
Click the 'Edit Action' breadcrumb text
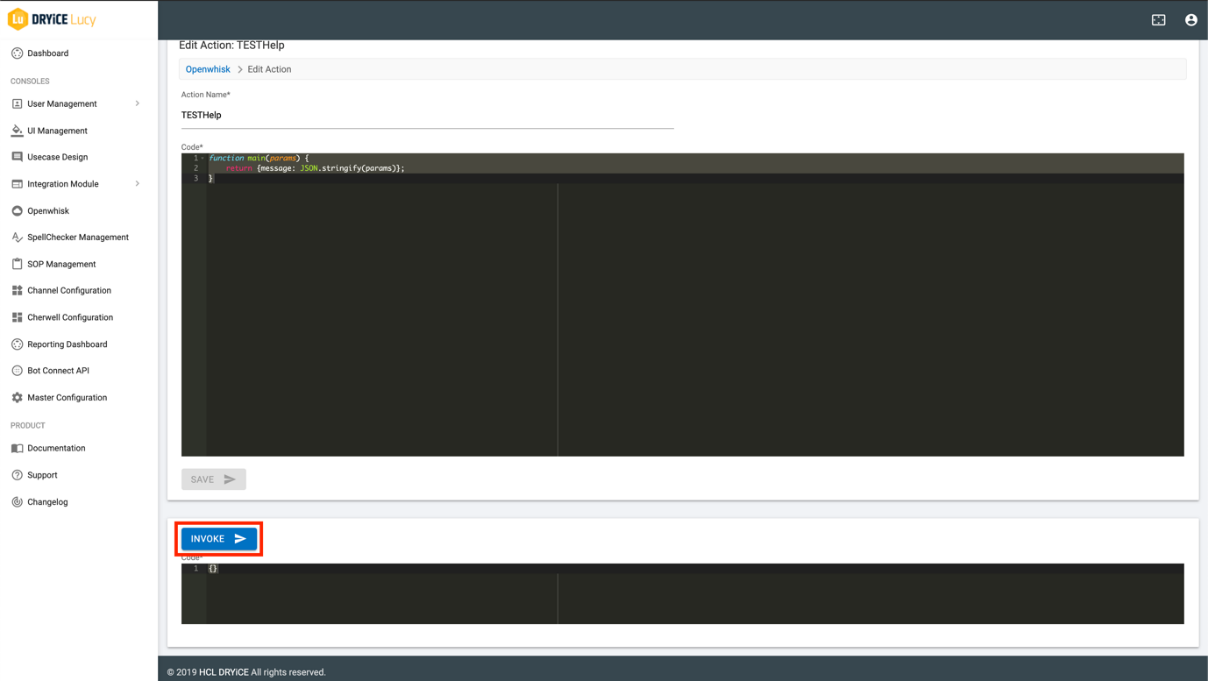270,69
